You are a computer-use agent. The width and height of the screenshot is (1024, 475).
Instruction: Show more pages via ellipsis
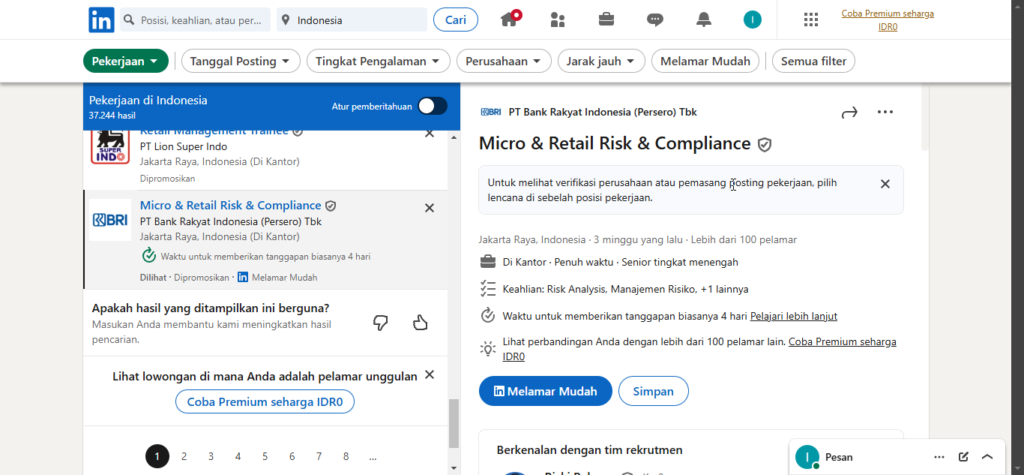(x=372, y=457)
